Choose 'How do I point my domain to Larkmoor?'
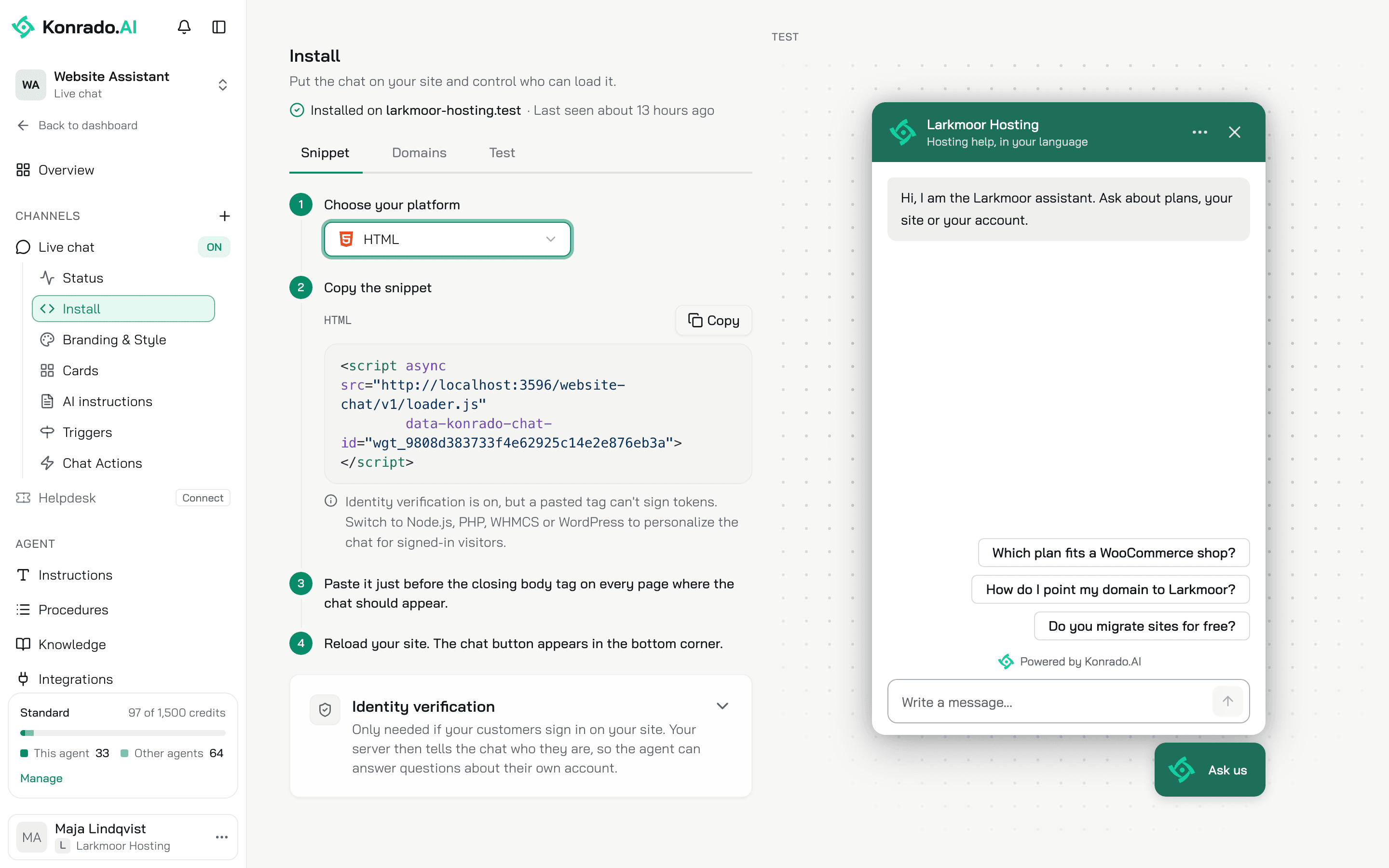 point(1110,590)
